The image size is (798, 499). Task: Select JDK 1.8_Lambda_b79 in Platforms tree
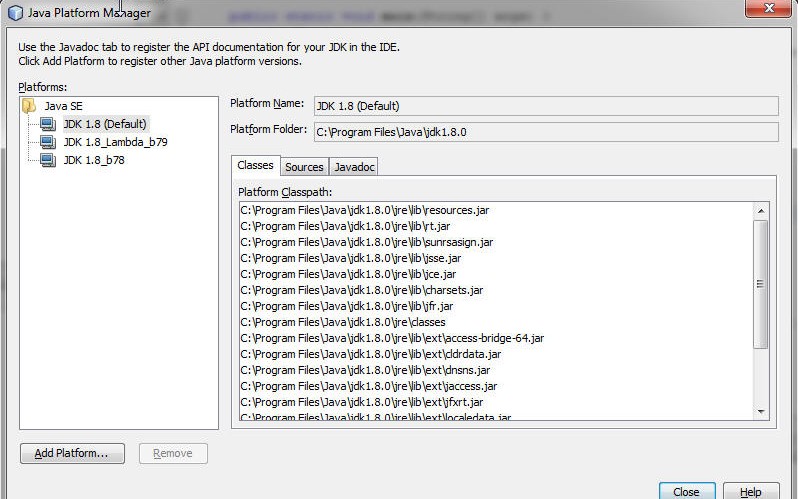tap(115, 142)
